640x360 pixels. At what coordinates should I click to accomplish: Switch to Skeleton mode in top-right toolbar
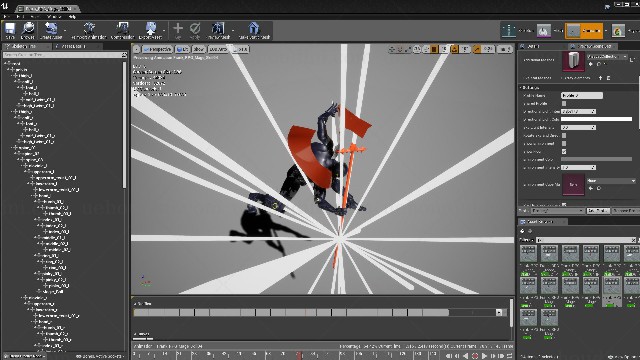tap(509, 30)
